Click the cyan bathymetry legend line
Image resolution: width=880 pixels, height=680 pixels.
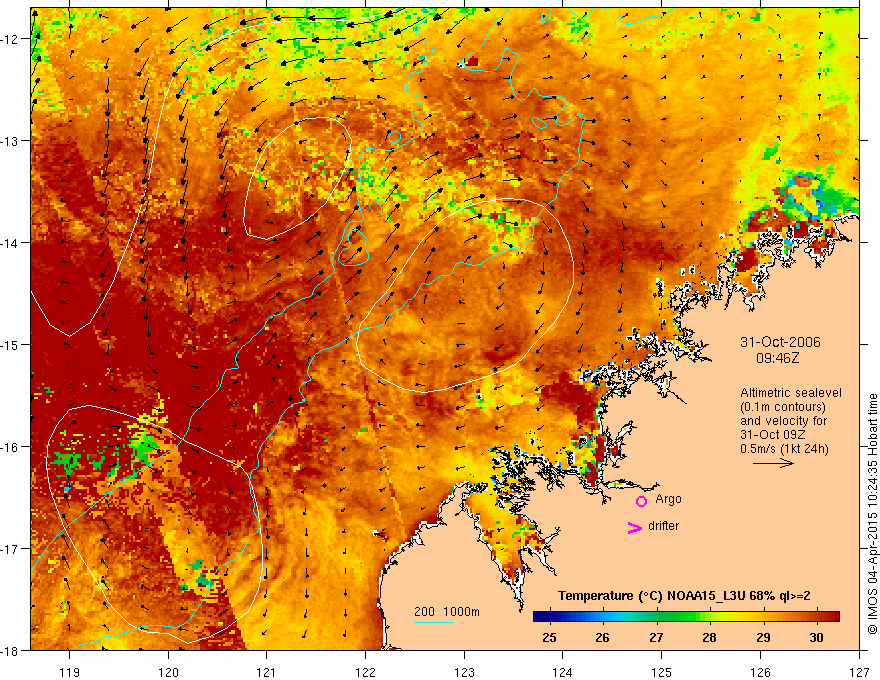click(434, 622)
